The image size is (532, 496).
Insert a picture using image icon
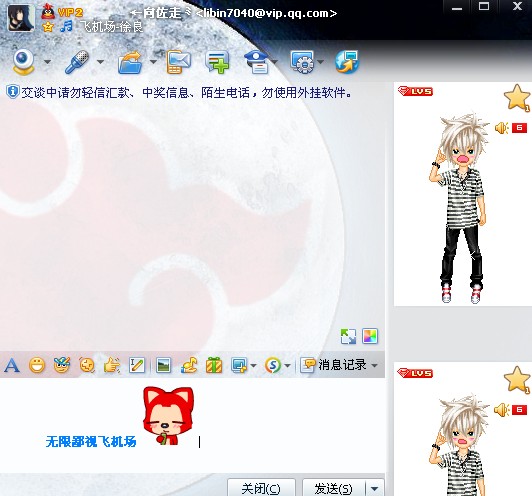click(164, 365)
